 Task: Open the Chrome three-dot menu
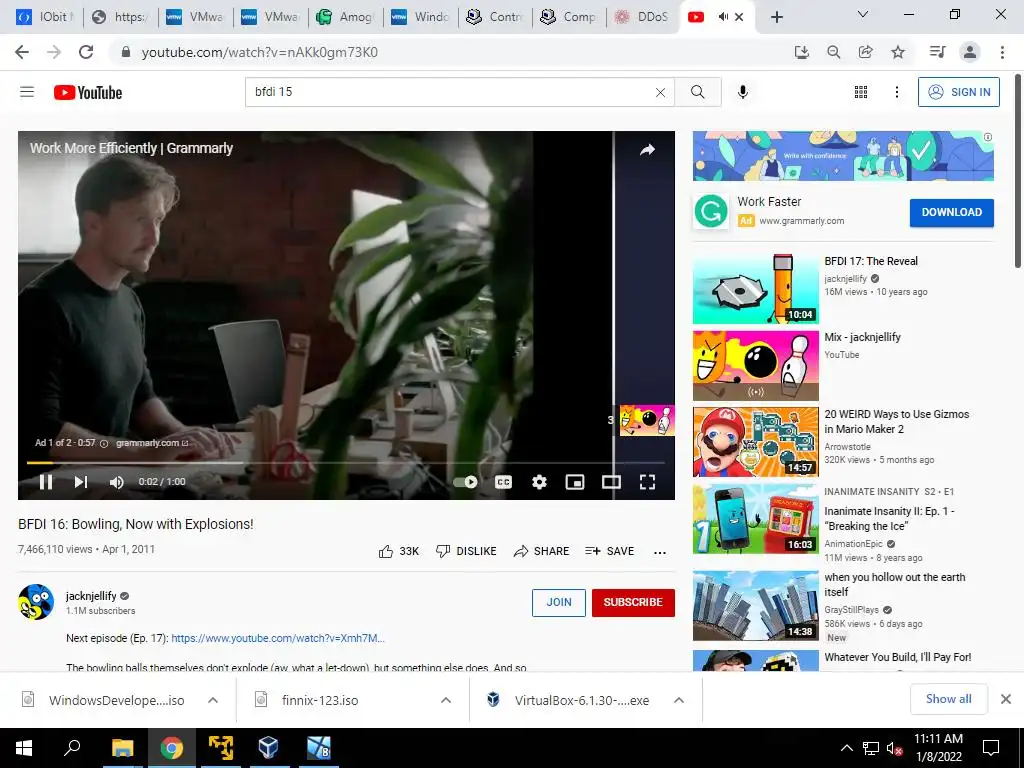tap(1002, 52)
